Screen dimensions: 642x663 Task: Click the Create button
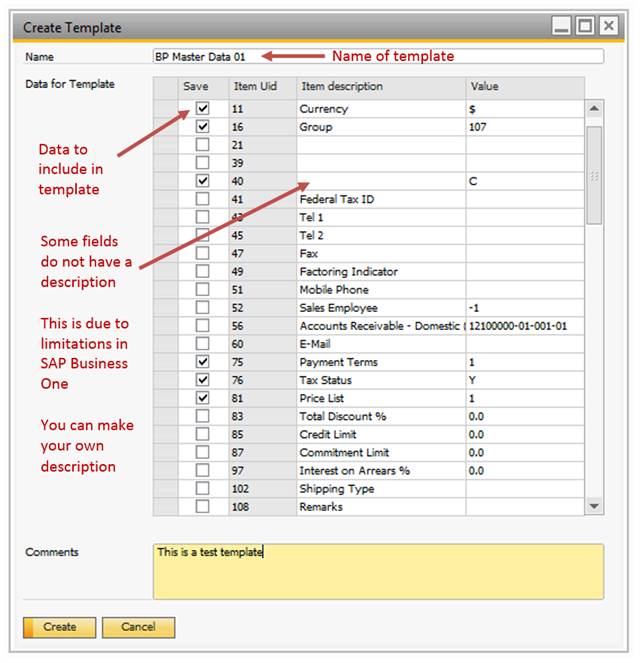pos(59,627)
